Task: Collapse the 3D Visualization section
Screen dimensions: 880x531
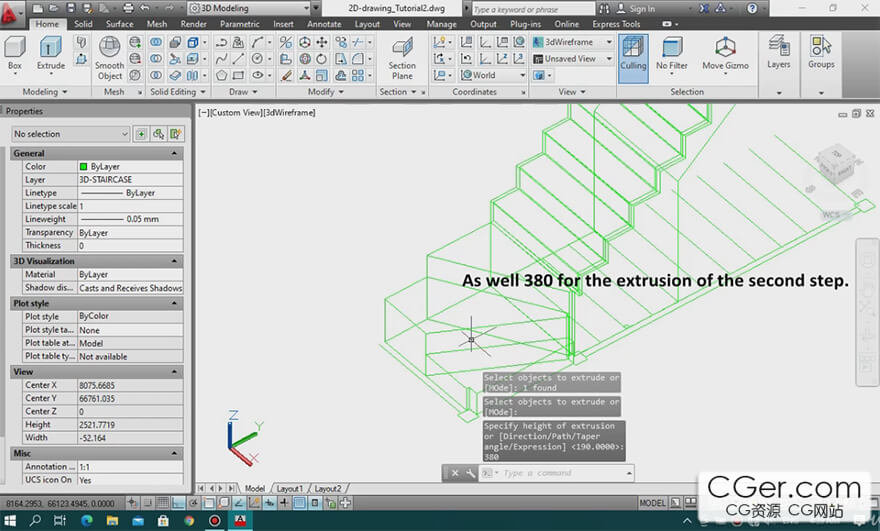Action: coord(174,261)
